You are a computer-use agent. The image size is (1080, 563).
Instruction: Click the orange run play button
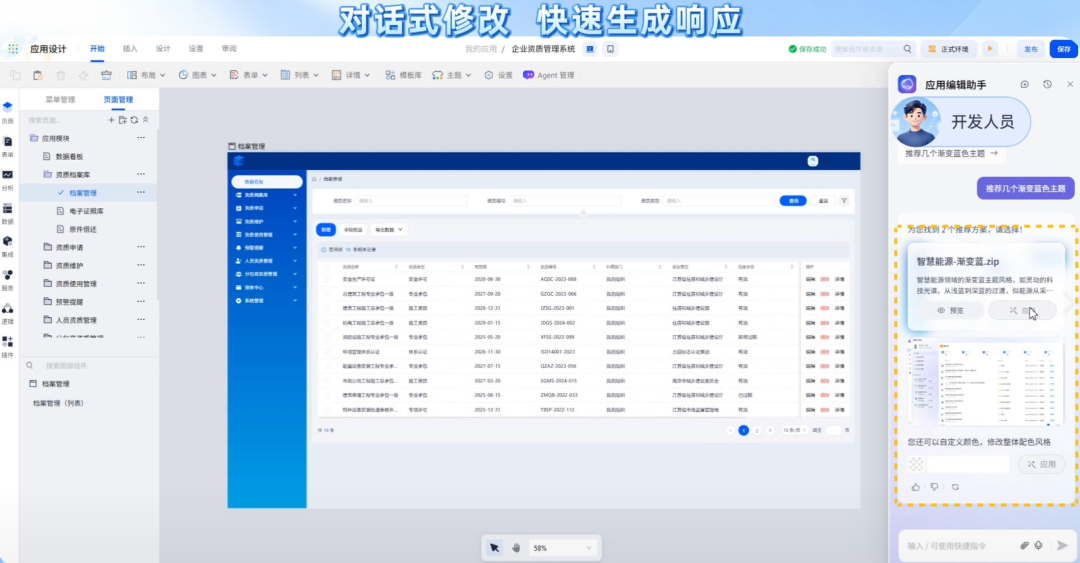990,49
